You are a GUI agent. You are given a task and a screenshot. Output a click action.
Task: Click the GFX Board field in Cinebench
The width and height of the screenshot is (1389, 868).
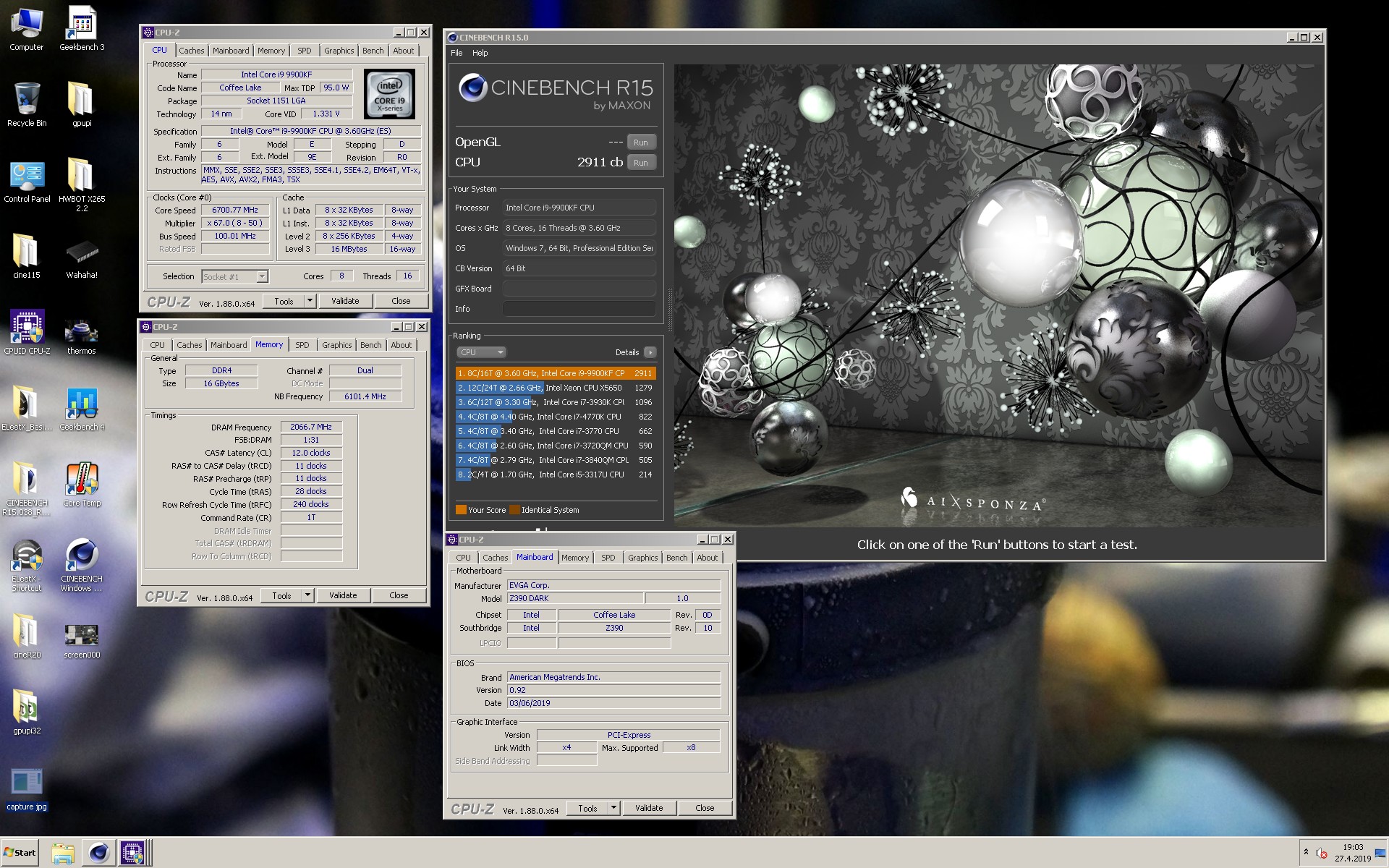tap(579, 289)
